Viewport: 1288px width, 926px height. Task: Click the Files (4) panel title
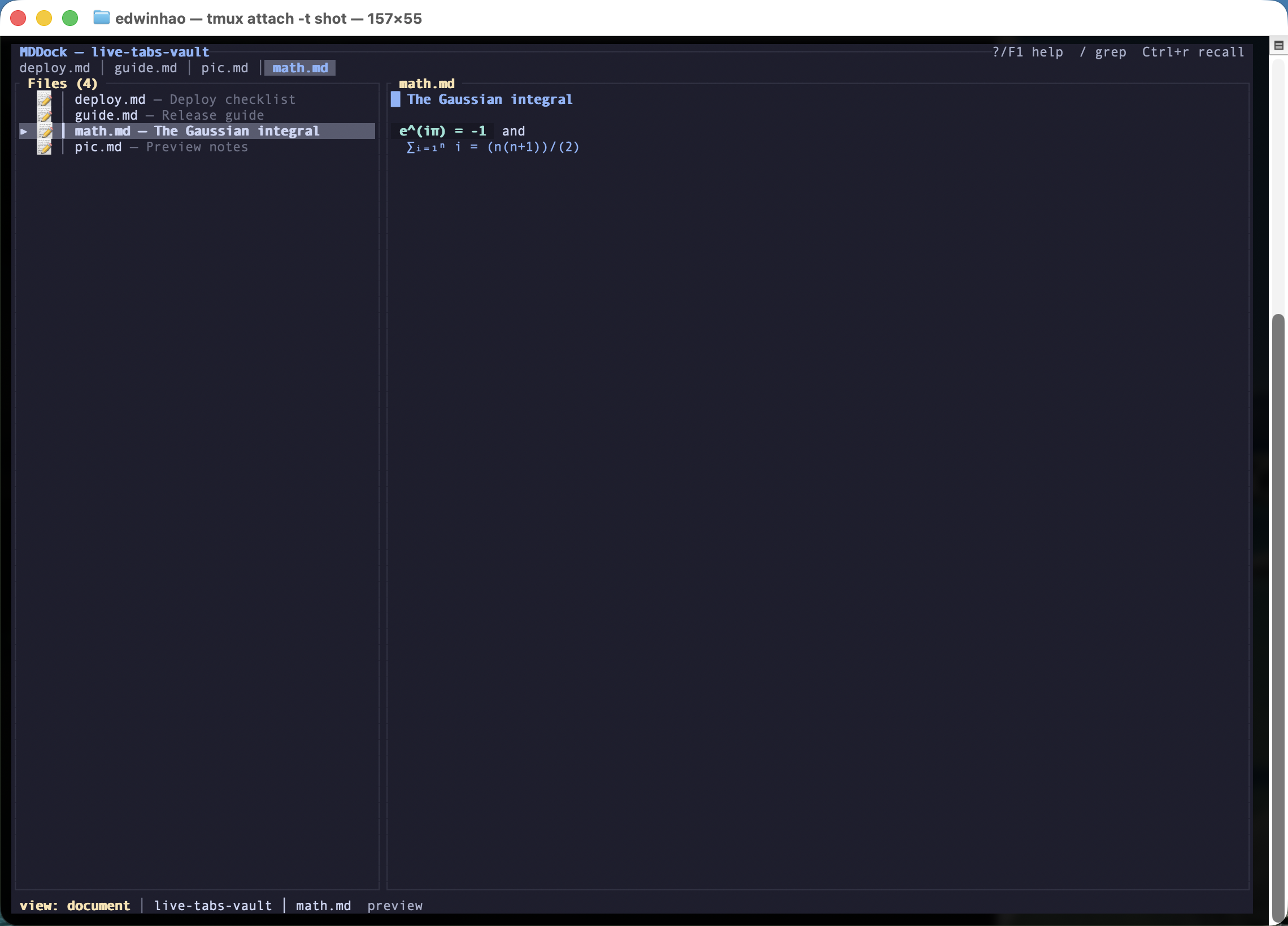tap(63, 84)
